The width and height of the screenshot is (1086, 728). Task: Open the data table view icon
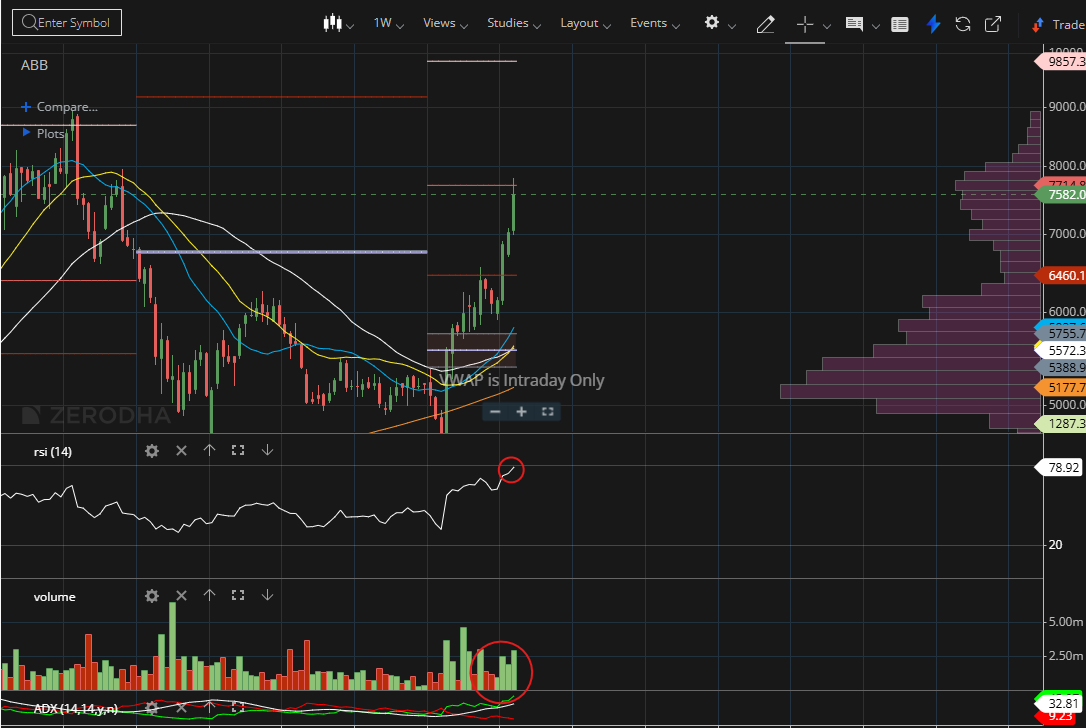tap(899, 24)
